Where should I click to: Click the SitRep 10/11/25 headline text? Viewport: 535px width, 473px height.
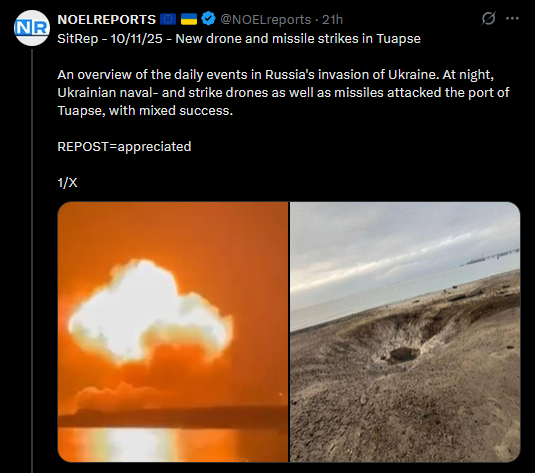point(239,39)
